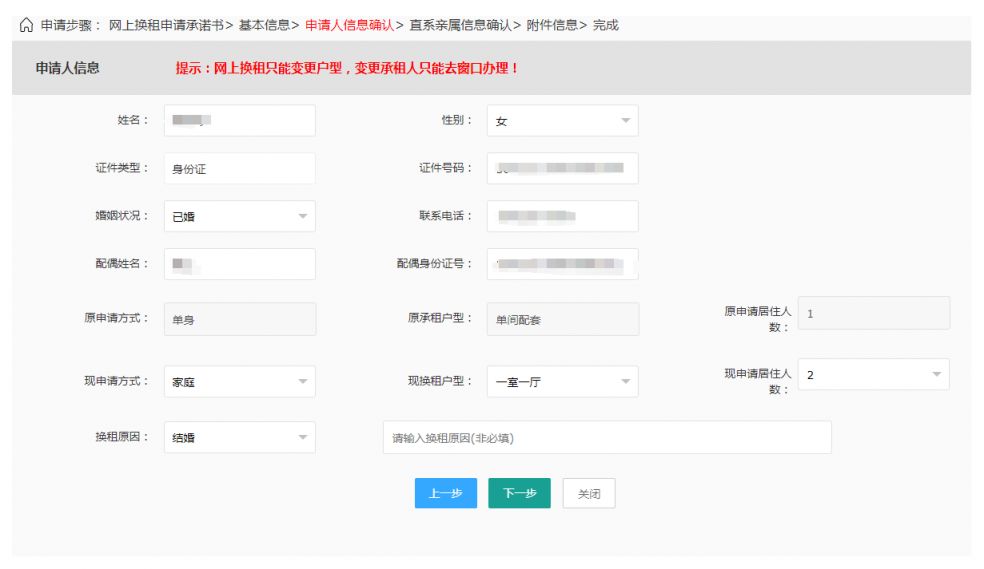This screenshot has height=569, width=984.
Task: Open the 现申请方式 dropdown showing 家庭
Action: click(x=239, y=381)
